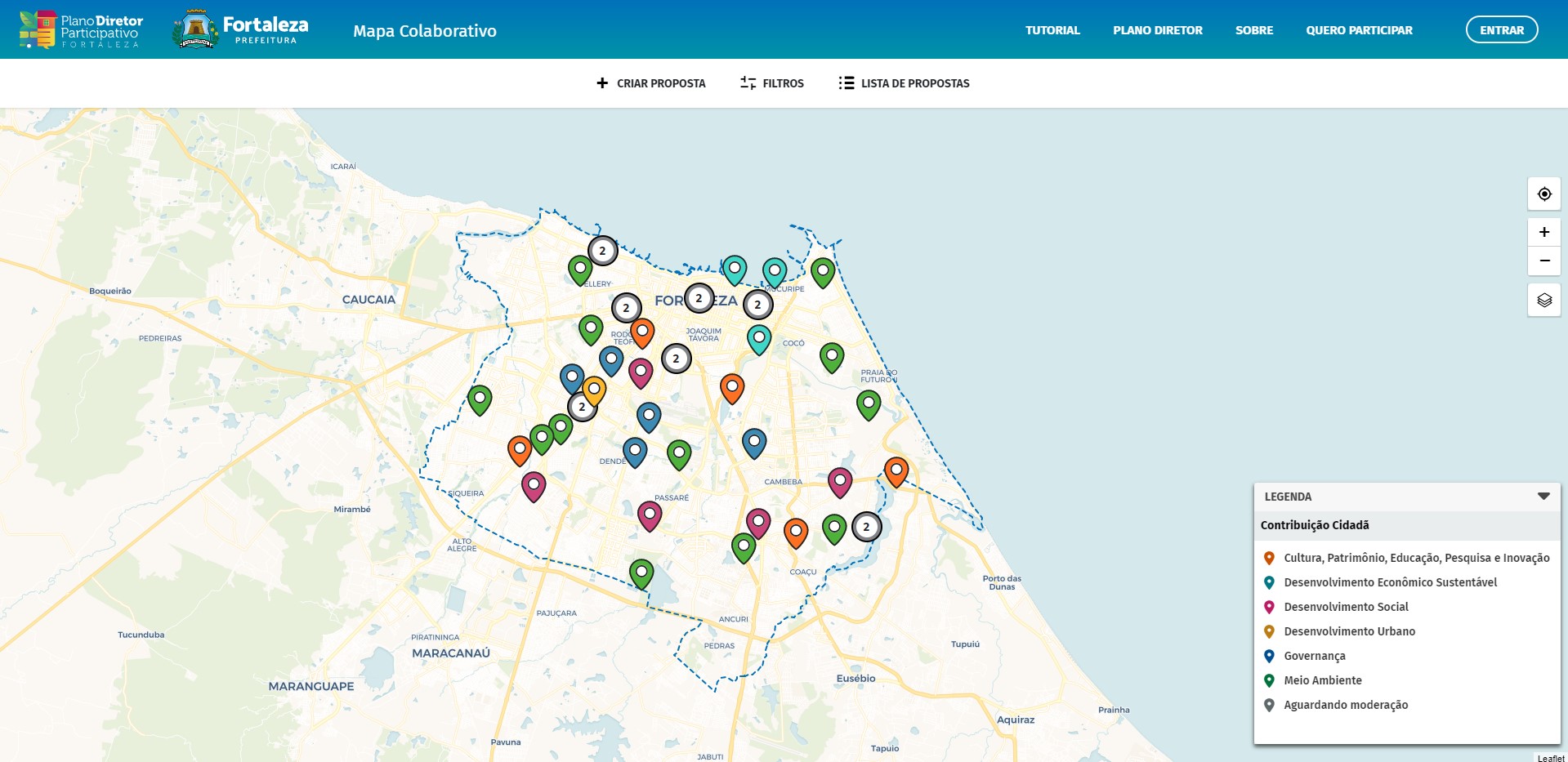Viewport: 1568px width, 762px height.
Task: Open the Filtros panel
Action: pos(772,83)
